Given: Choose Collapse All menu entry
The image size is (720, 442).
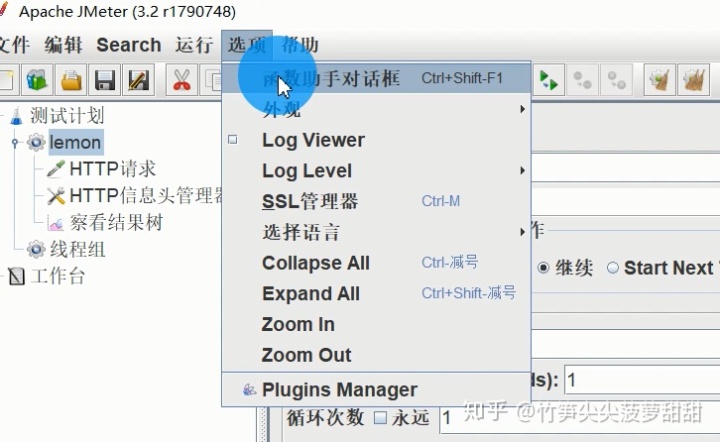Looking at the screenshot, I should 377,263.
